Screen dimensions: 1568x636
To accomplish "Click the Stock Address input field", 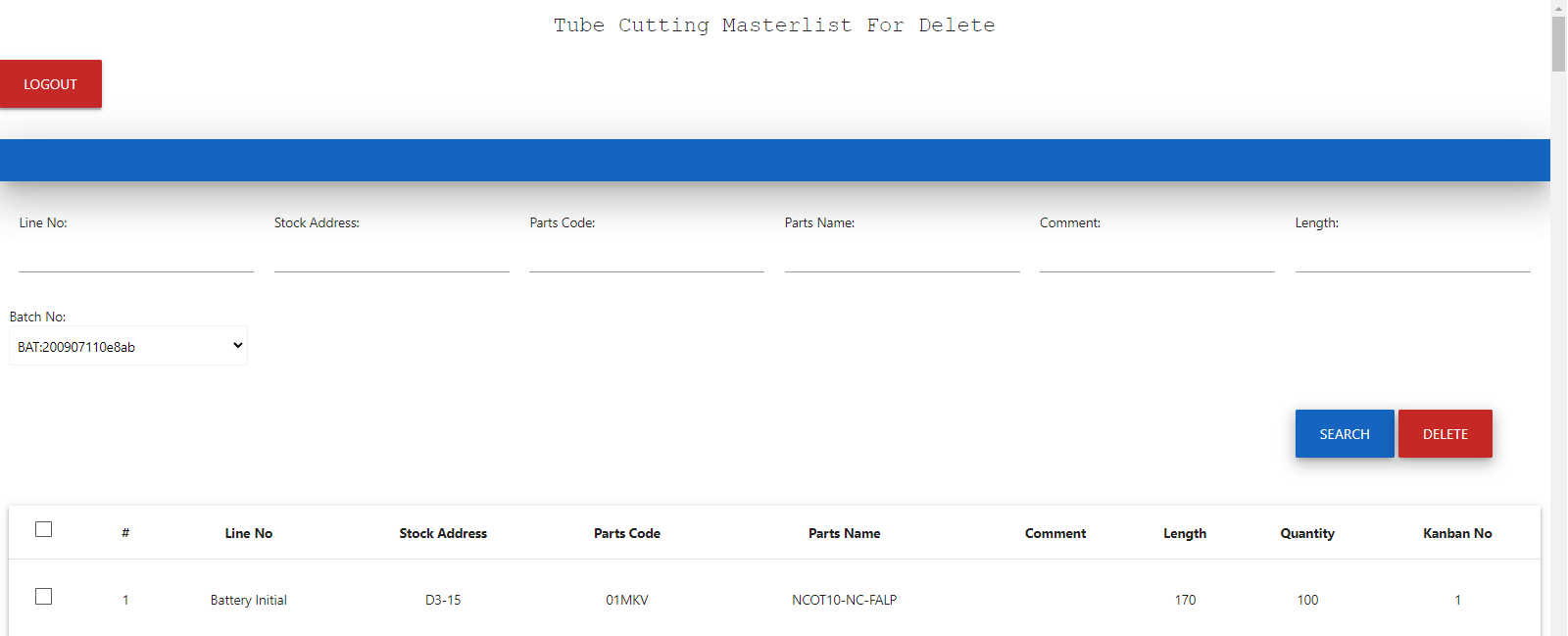I will click(391, 257).
